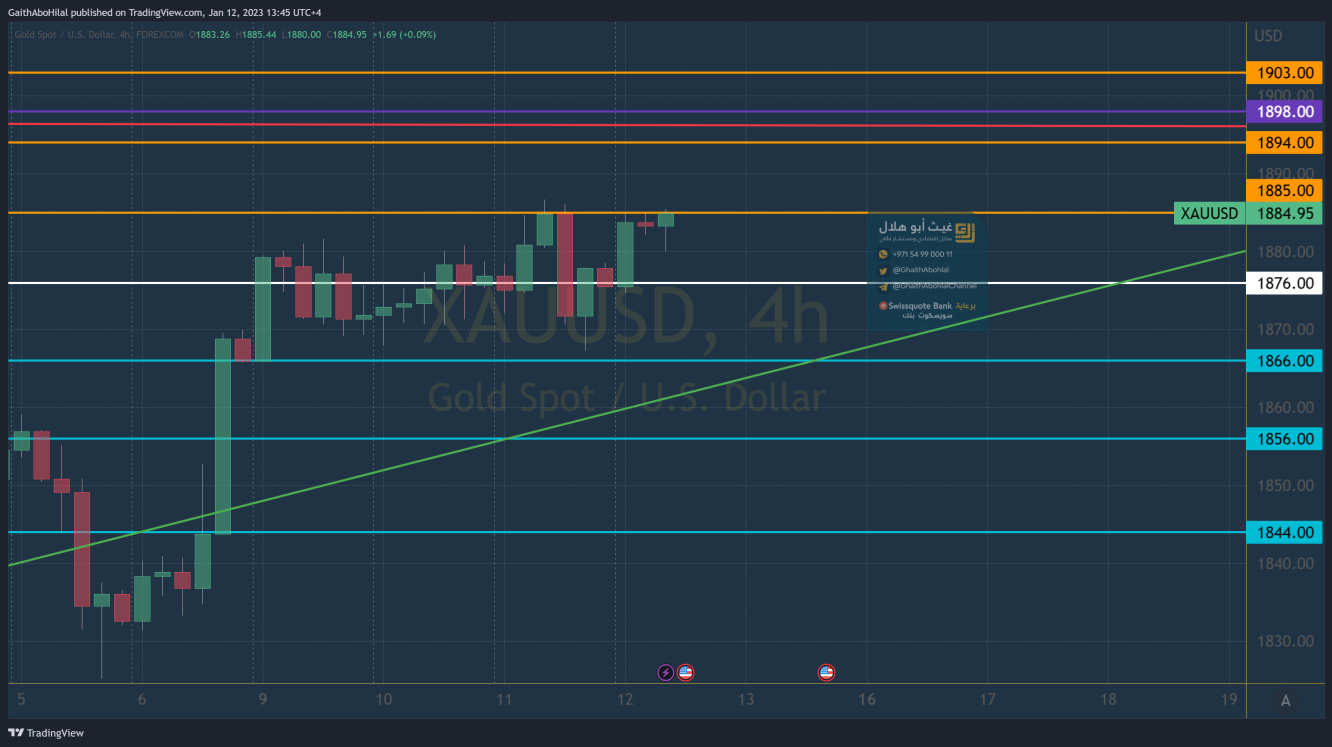This screenshot has height=747, width=1332.
Task: Click the 1830.00 tick on price axis
Action: coord(1284,641)
